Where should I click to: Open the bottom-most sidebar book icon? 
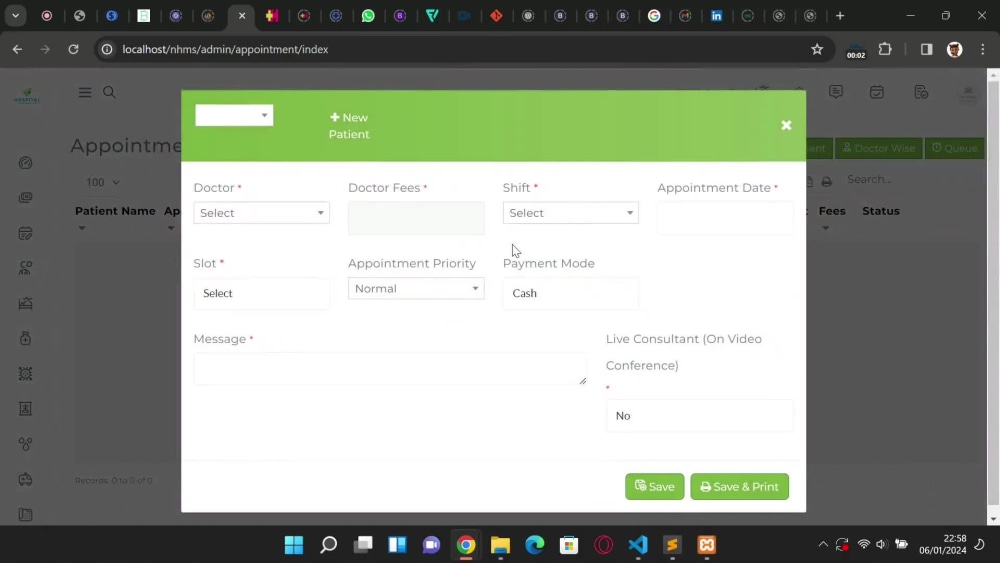pyautogui.click(x=26, y=514)
